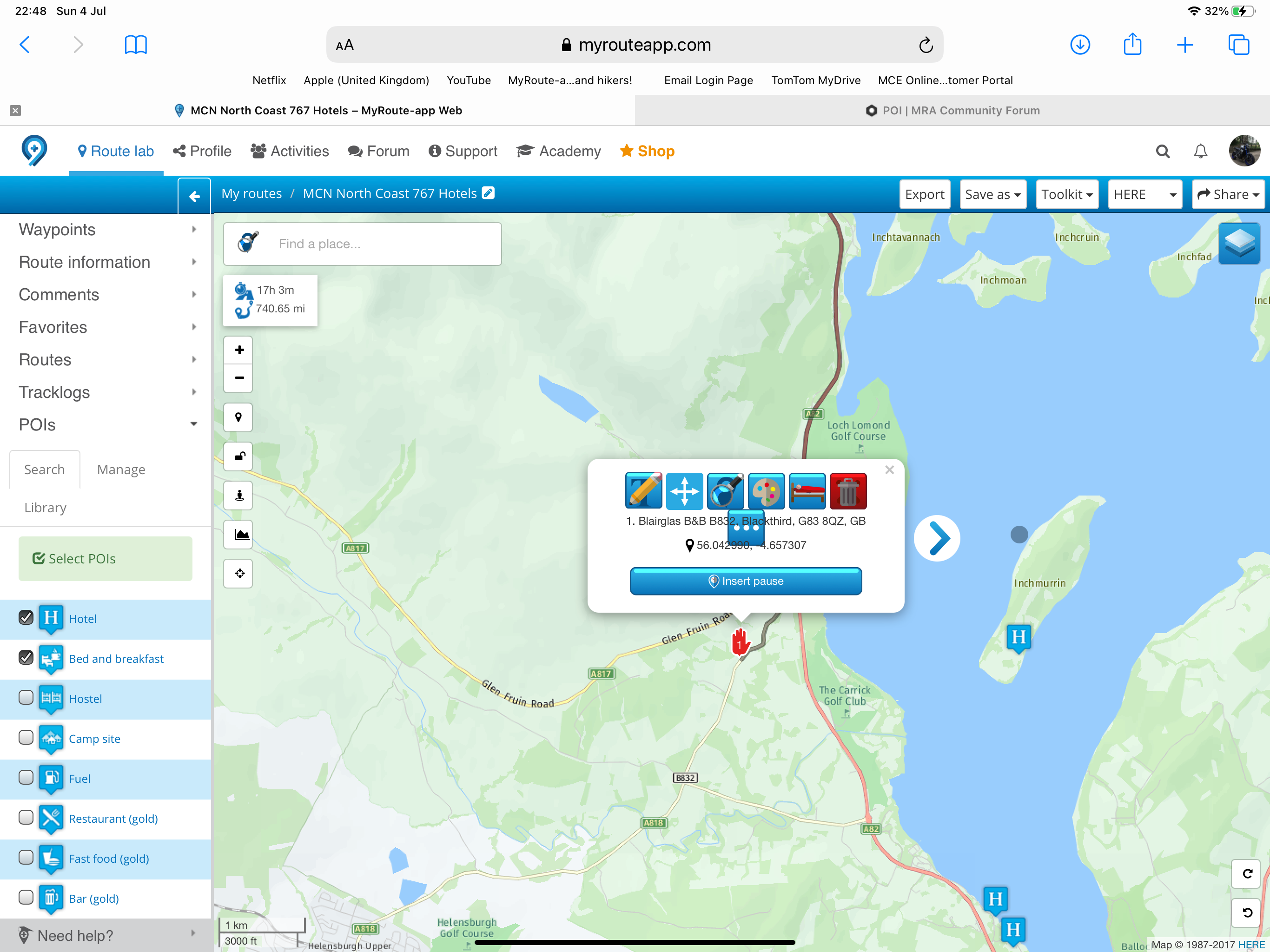Click the My routes breadcrumb link
Screen dimensions: 1270x952
point(251,193)
